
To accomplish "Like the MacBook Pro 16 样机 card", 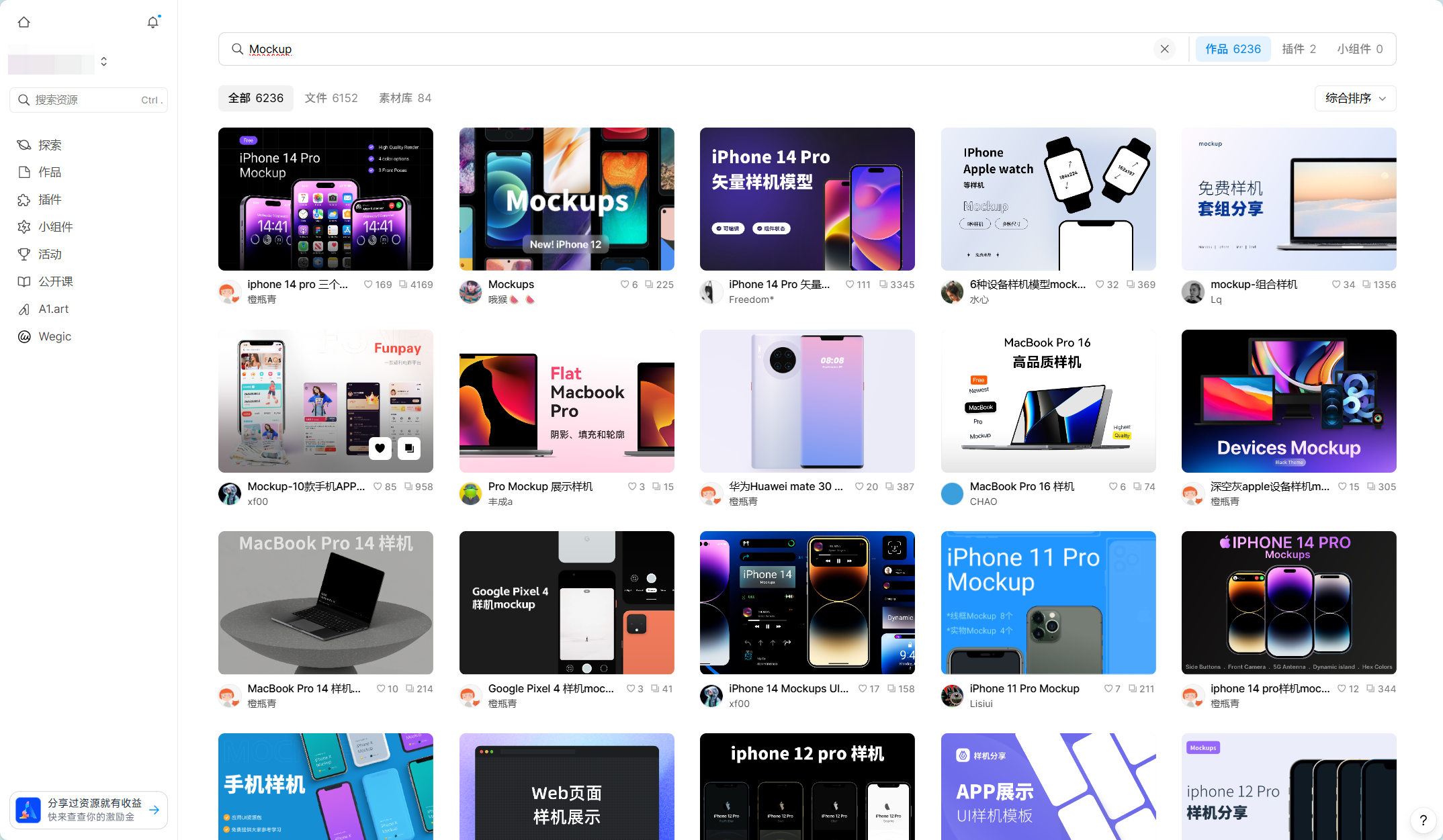I will click(x=1113, y=487).
